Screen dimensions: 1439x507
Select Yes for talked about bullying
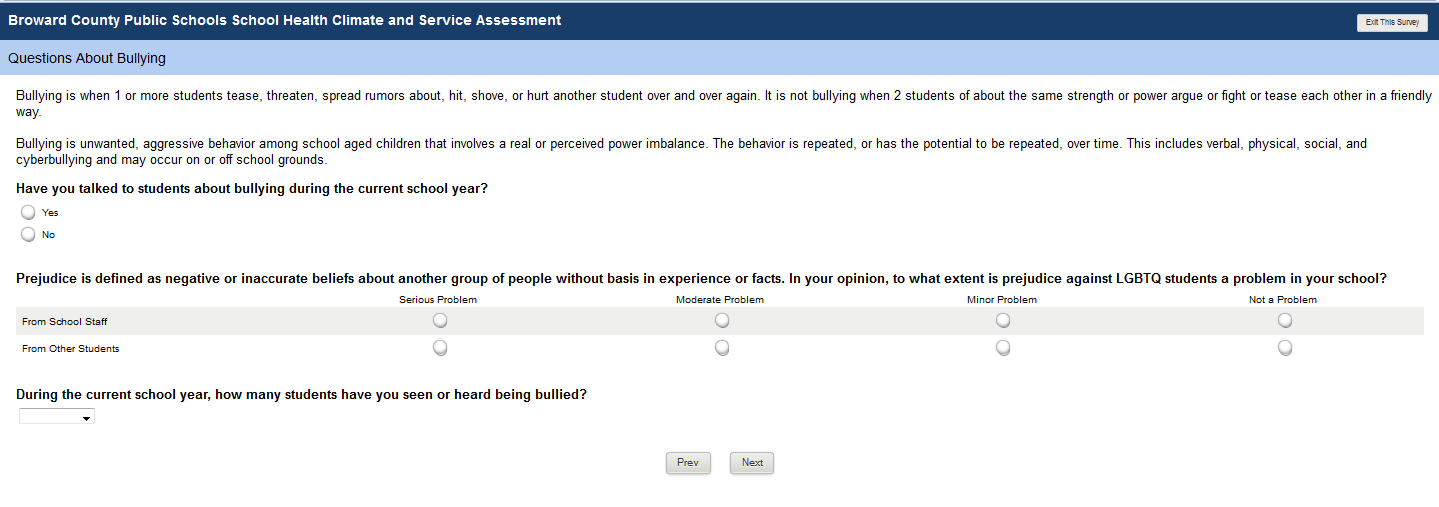28,212
